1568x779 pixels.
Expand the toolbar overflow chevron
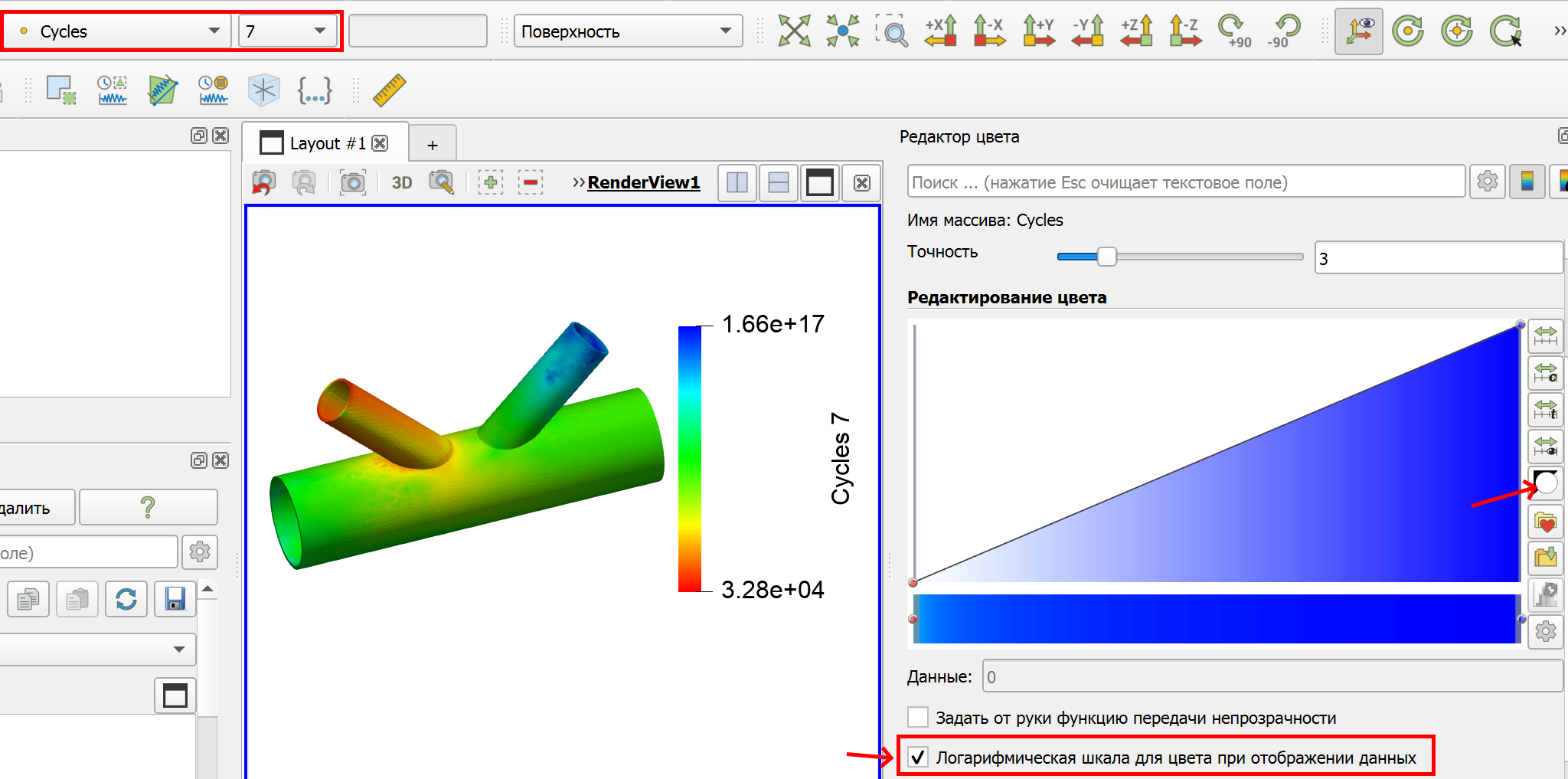pos(1559,31)
